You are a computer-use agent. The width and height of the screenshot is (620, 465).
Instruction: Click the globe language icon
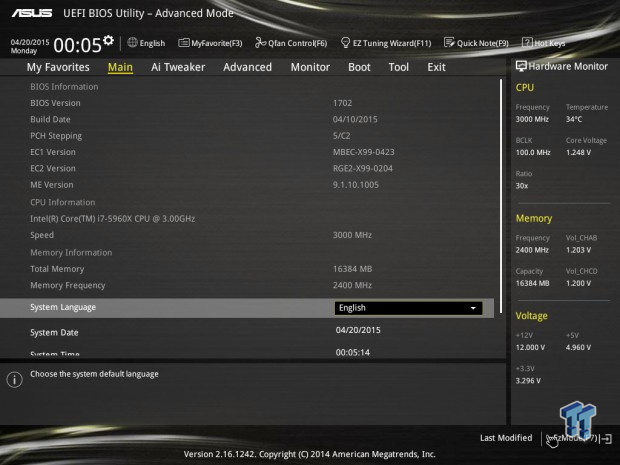click(132, 42)
